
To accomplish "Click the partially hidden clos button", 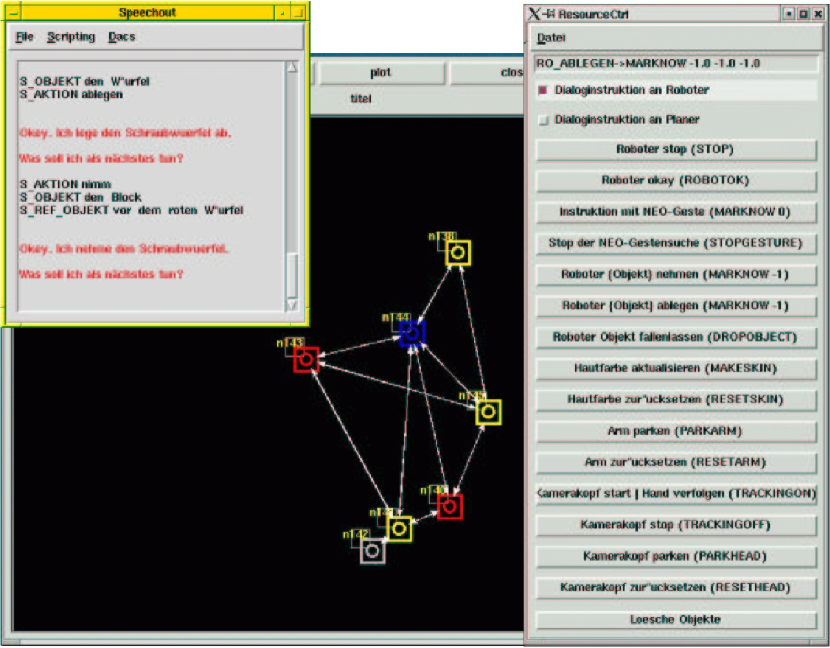I will click(x=487, y=73).
